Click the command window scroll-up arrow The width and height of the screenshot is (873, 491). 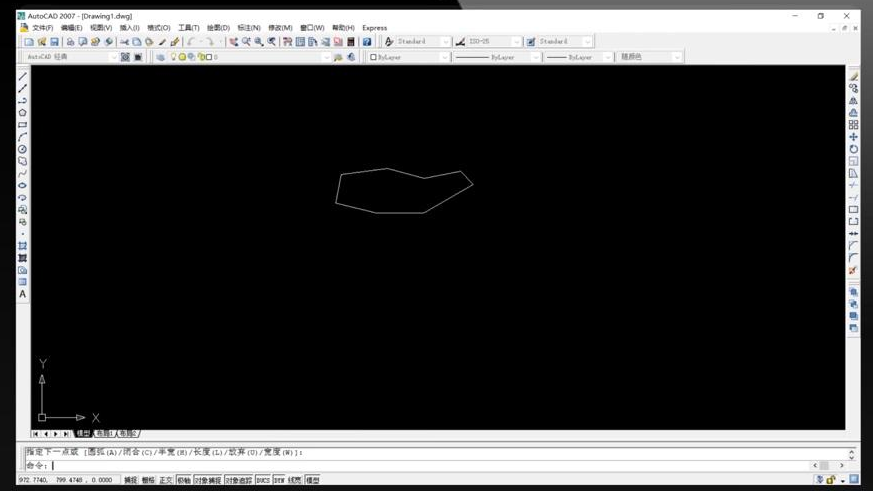[851, 451]
